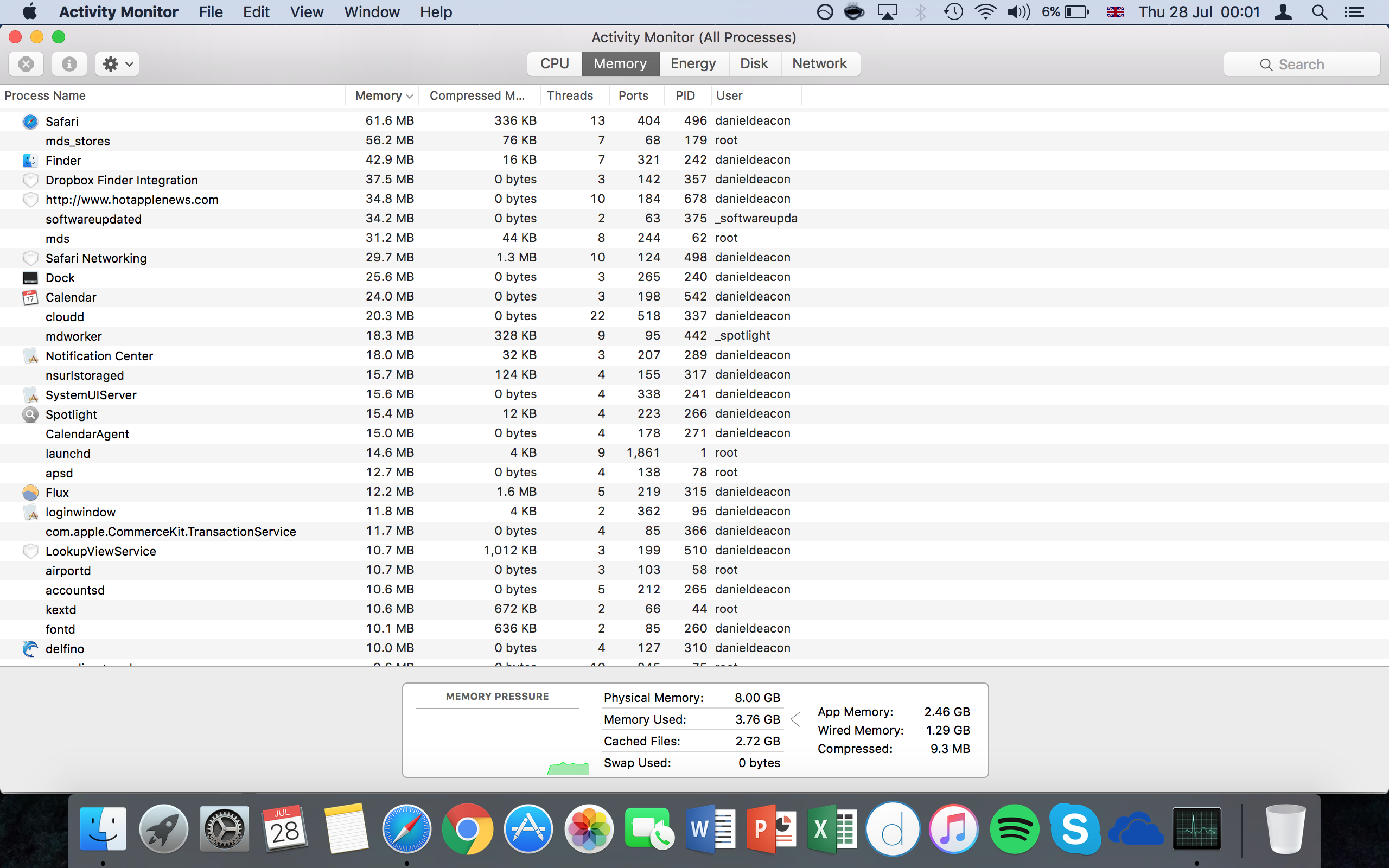
Task: Open the Trash from the Dock
Action: 1285,828
